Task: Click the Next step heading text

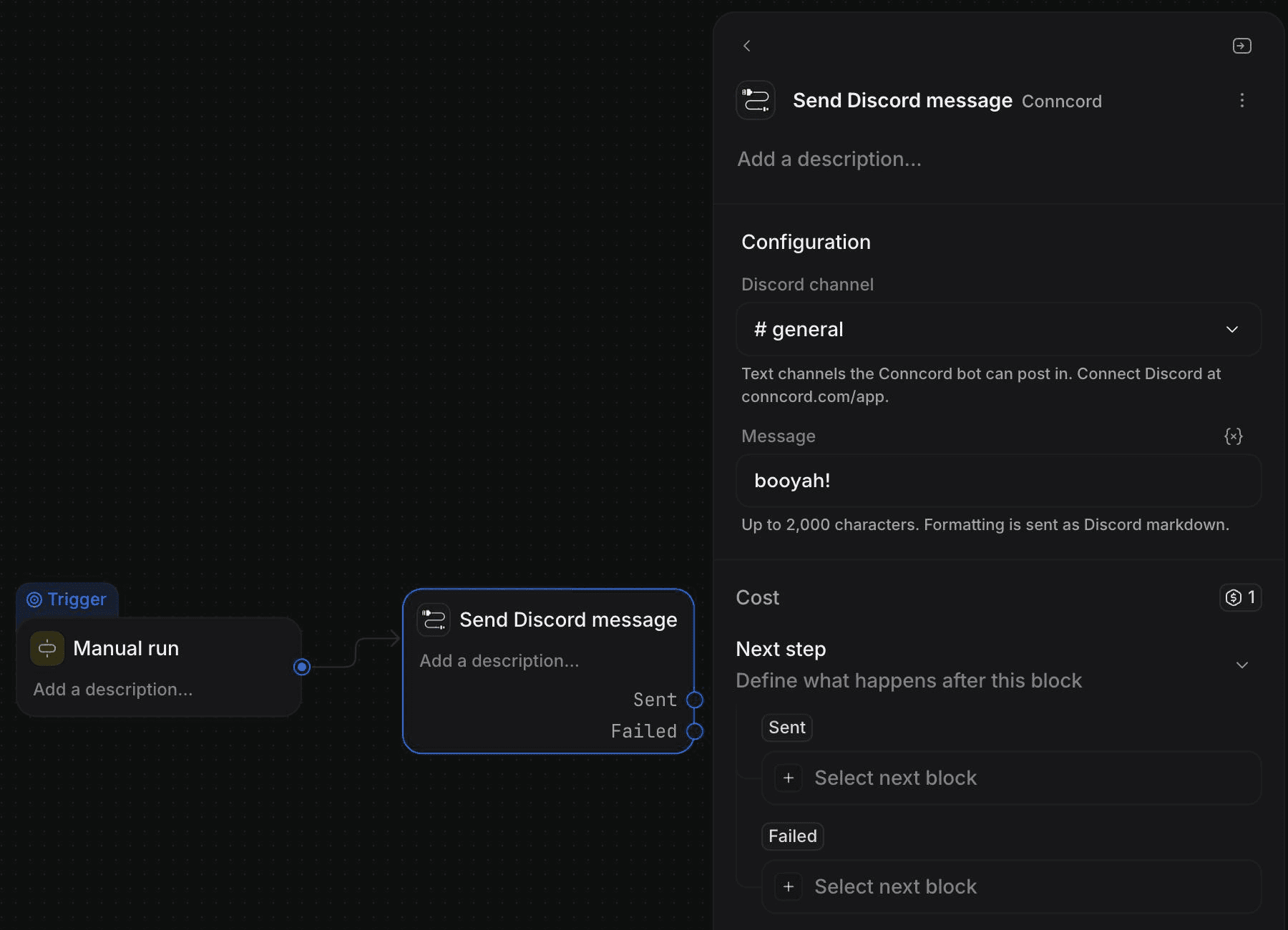Action: pyautogui.click(x=781, y=649)
